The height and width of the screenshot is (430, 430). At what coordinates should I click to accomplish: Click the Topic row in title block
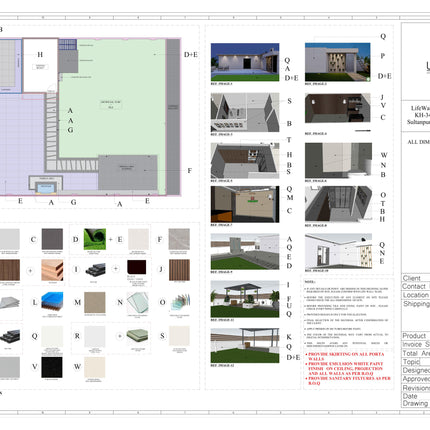pyautogui.click(x=416, y=362)
